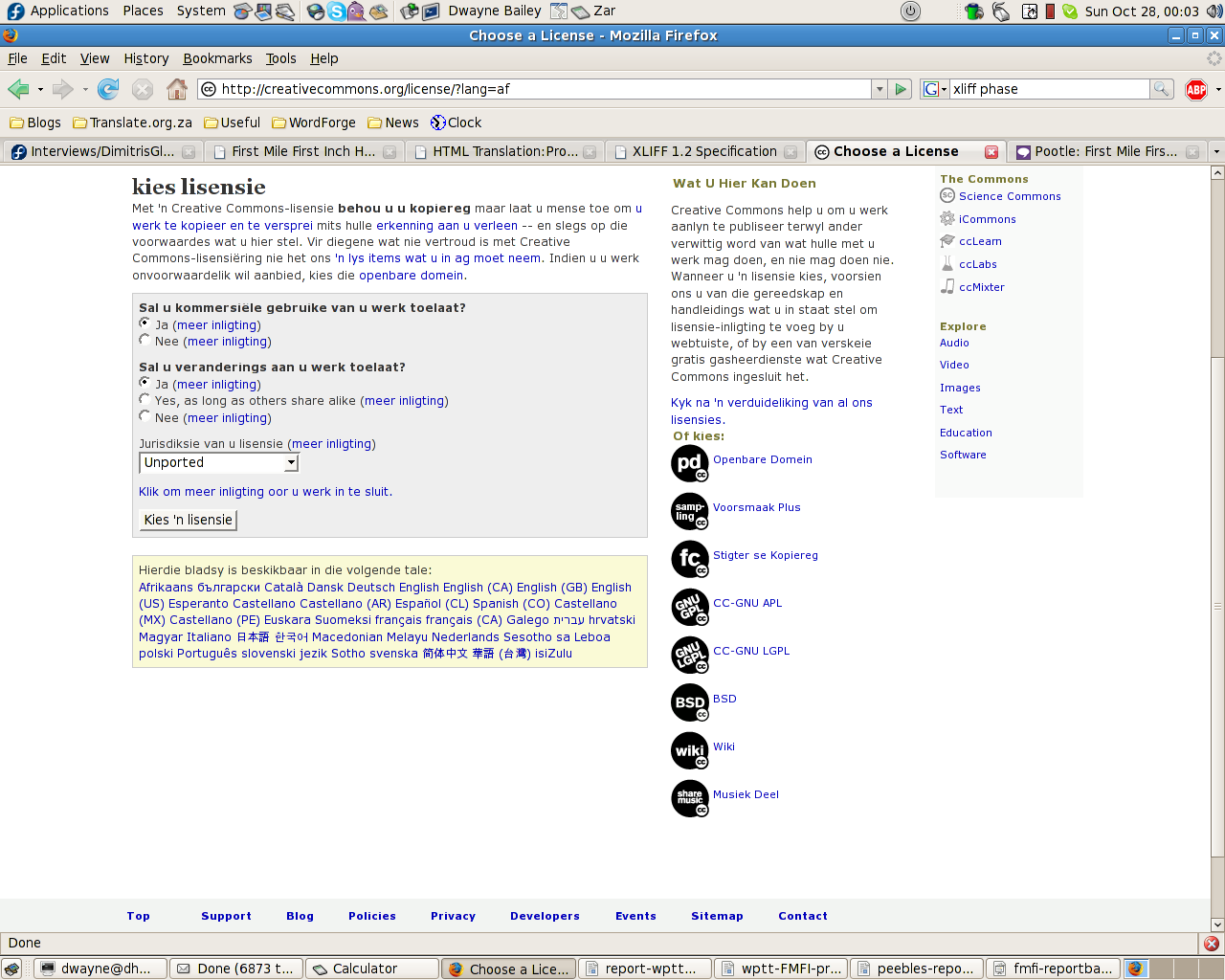The width and height of the screenshot is (1225, 980).
Task: Open the Home page icon
Action: 177,89
